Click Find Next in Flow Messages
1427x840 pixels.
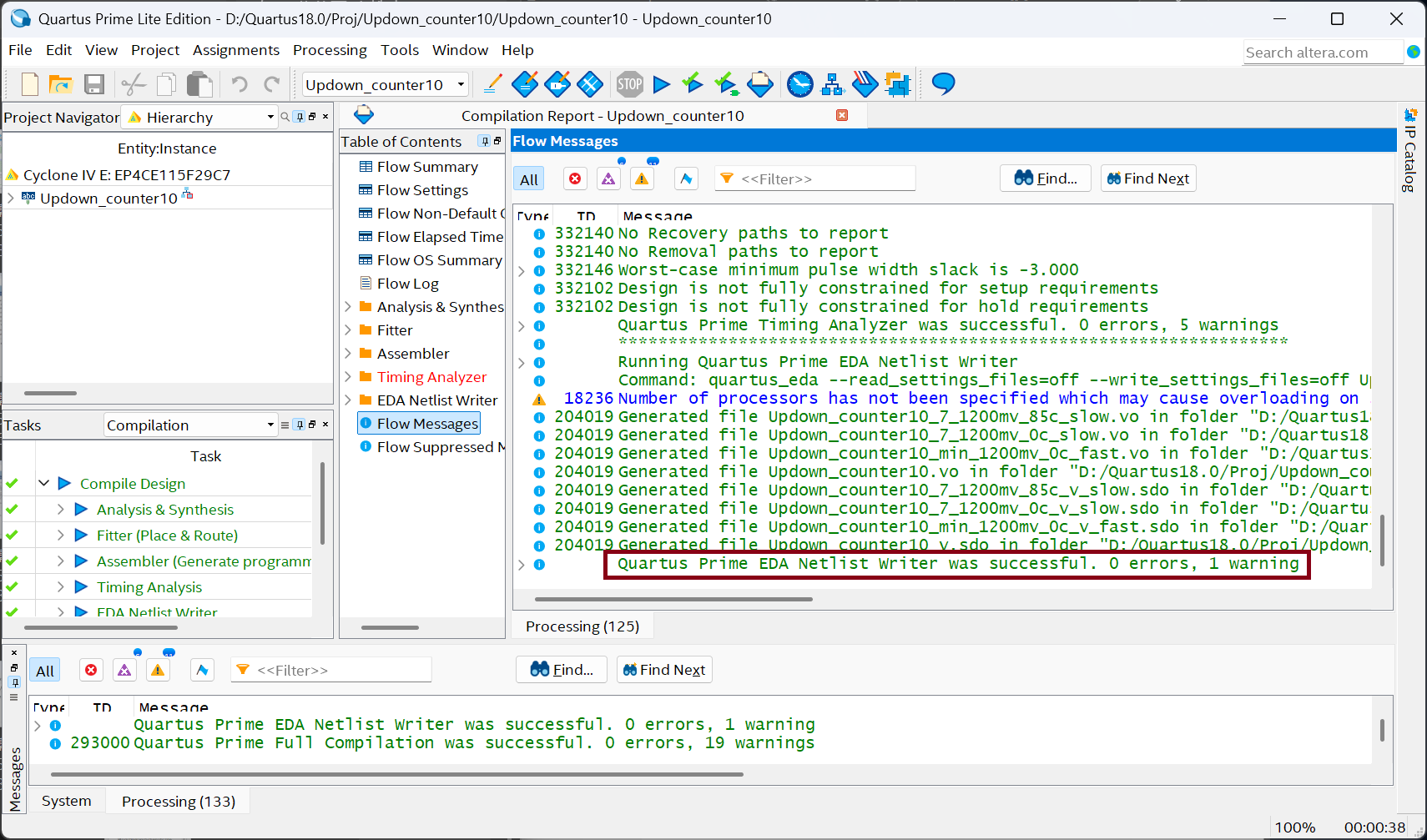(1148, 178)
